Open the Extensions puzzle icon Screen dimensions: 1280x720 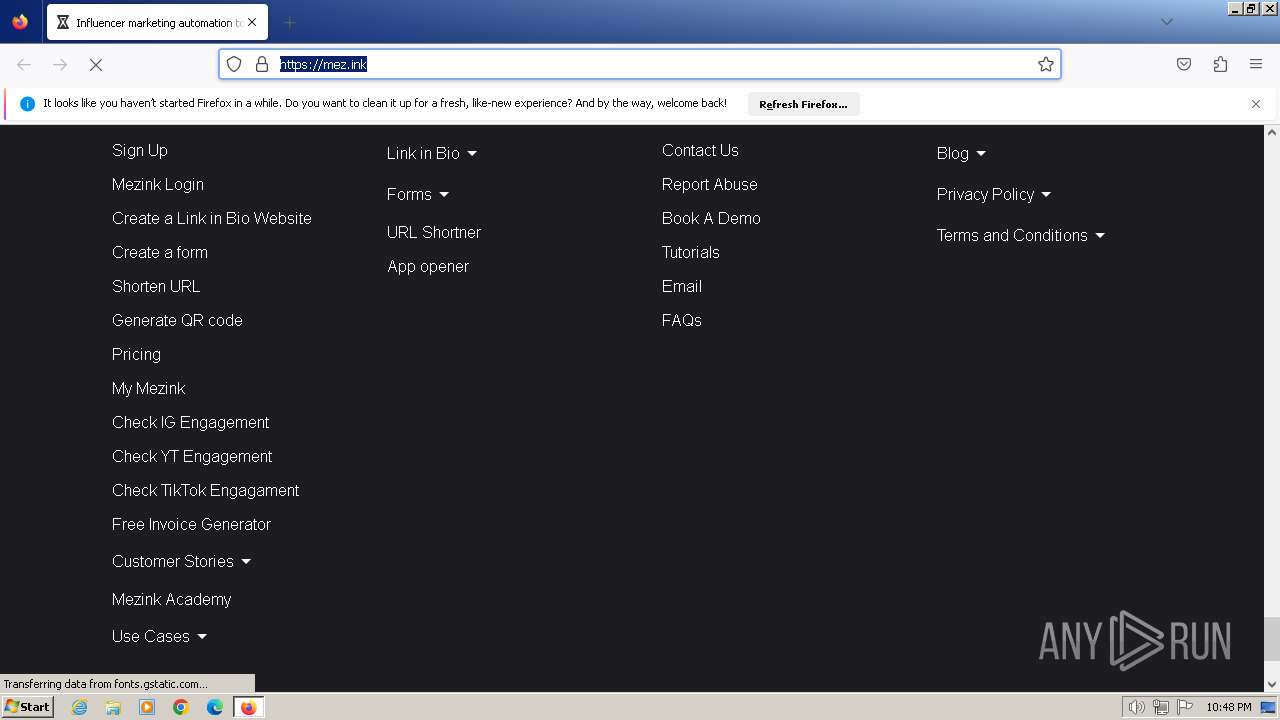[x=1220, y=64]
